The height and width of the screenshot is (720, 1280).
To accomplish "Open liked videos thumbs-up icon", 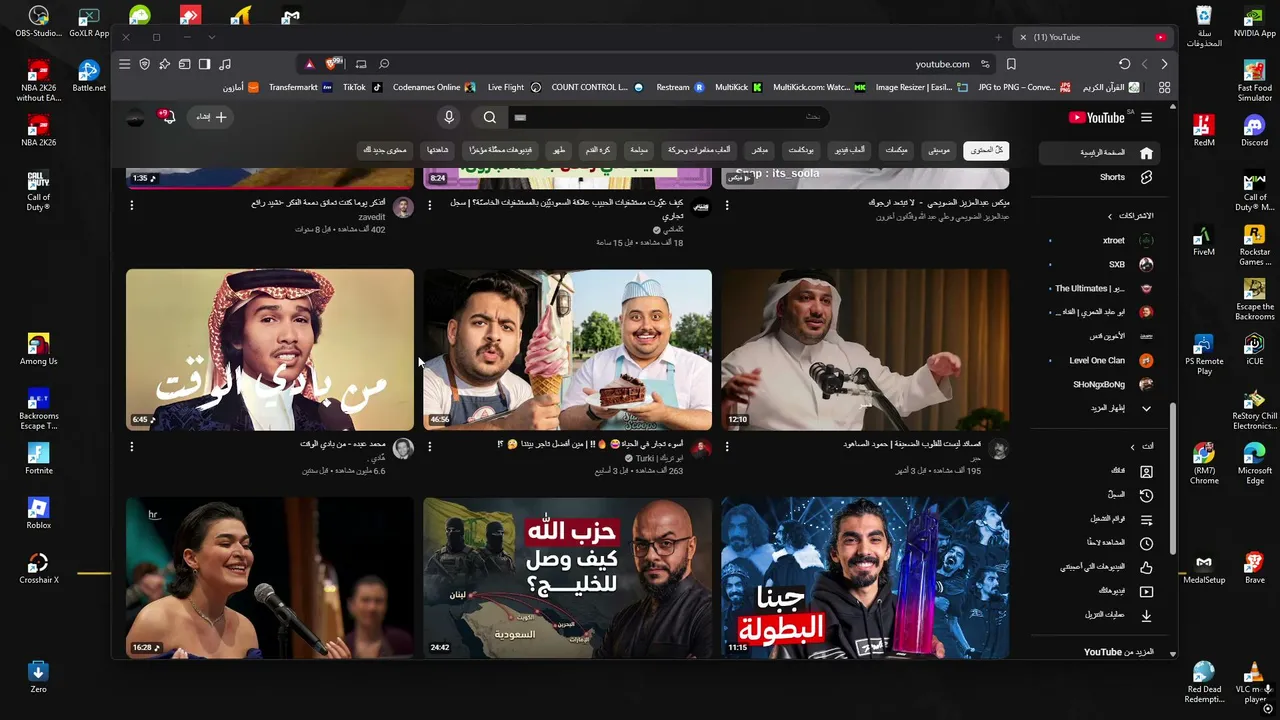I will [1146, 568].
